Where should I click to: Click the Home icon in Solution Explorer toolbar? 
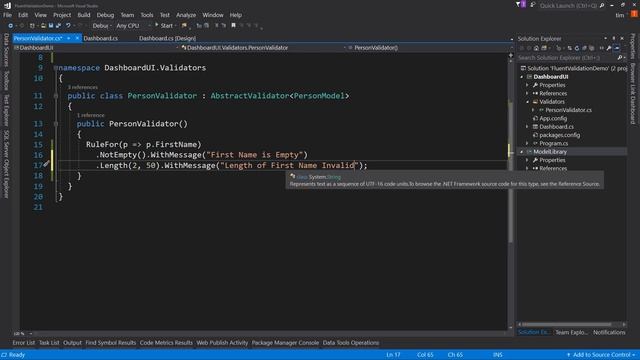click(536, 48)
